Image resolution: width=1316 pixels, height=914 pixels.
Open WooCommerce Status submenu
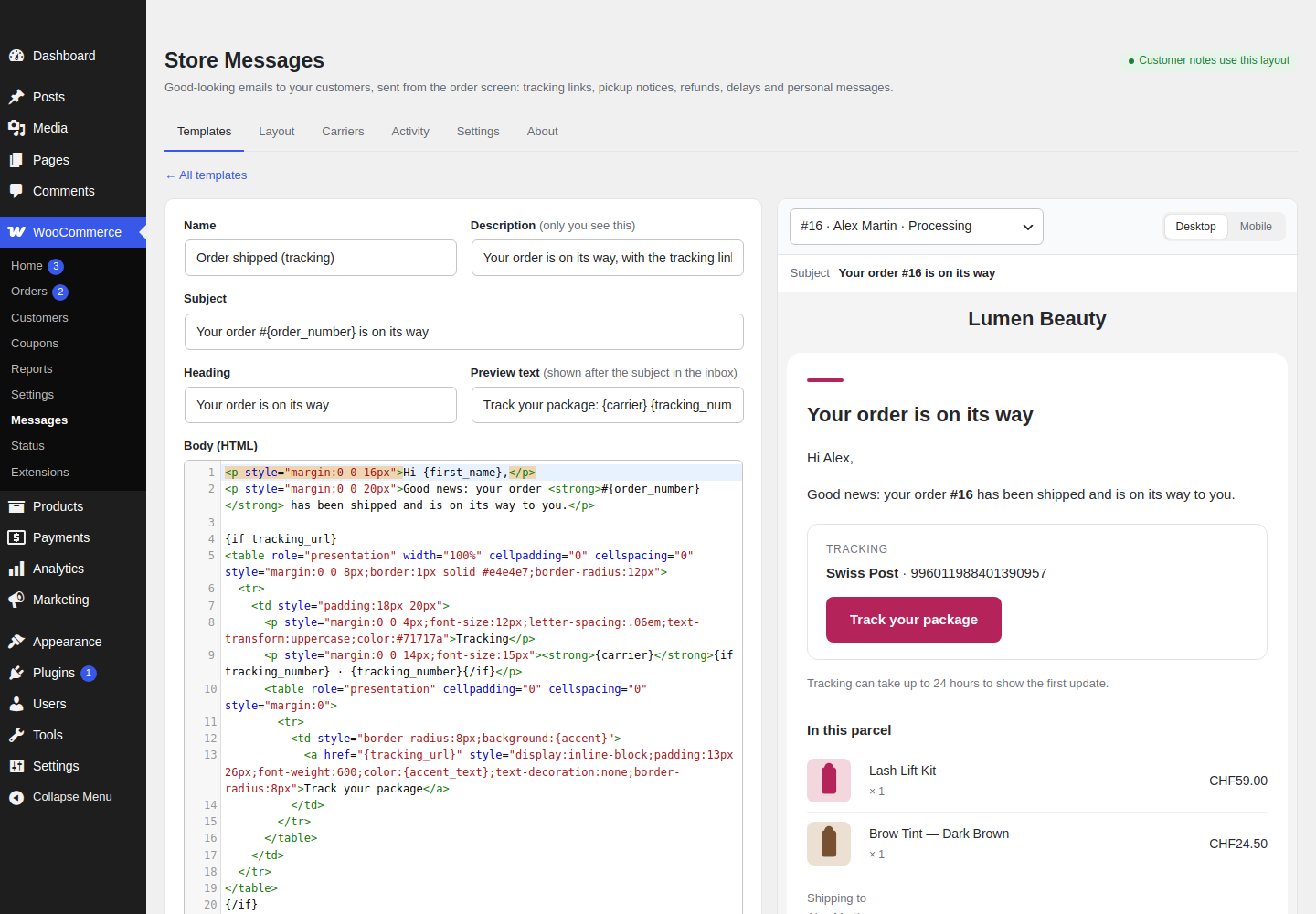pos(27,446)
